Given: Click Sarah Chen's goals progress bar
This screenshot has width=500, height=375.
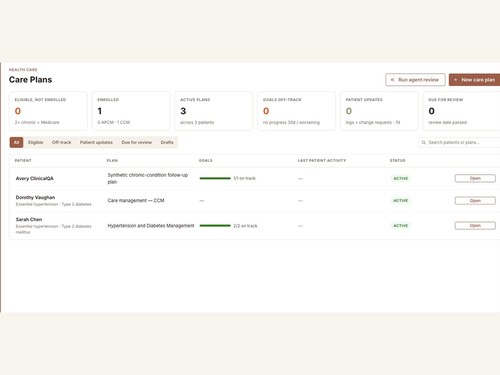Looking at the screenshot, I should click(x=215, y=226).
